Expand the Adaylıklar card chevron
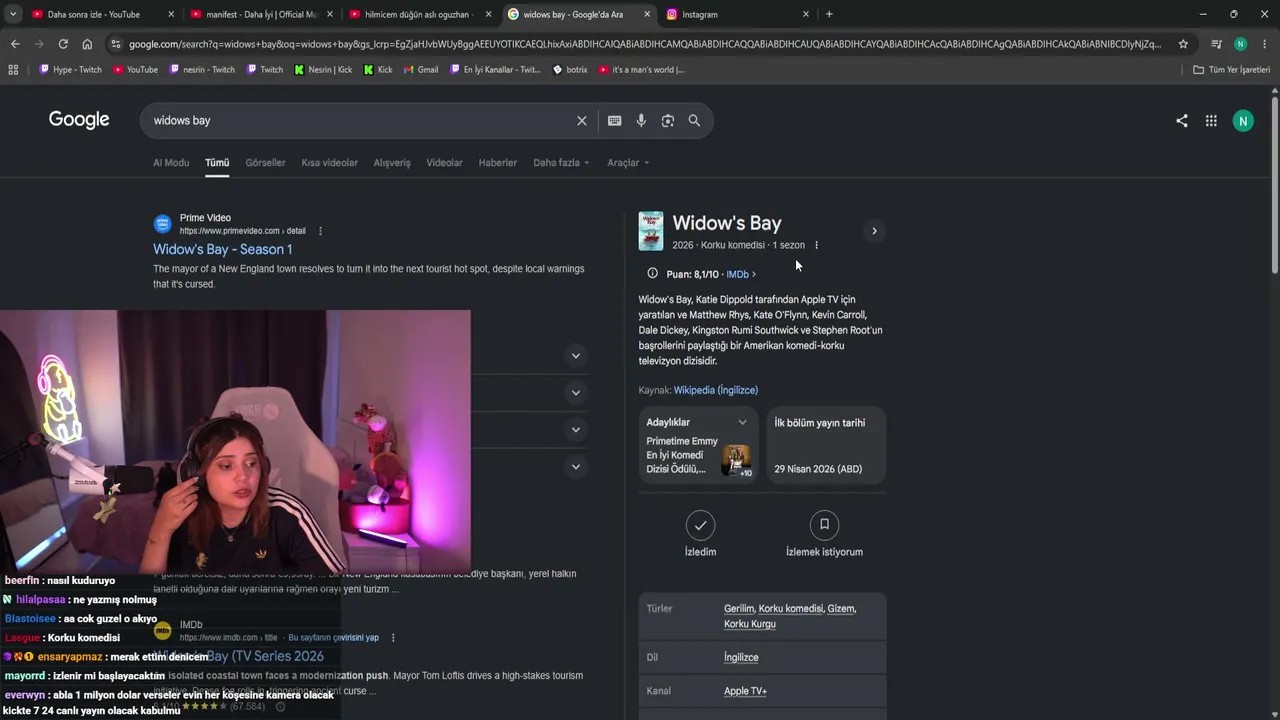The width and height of the screenshot is (1280, 720). coord(742,423)
